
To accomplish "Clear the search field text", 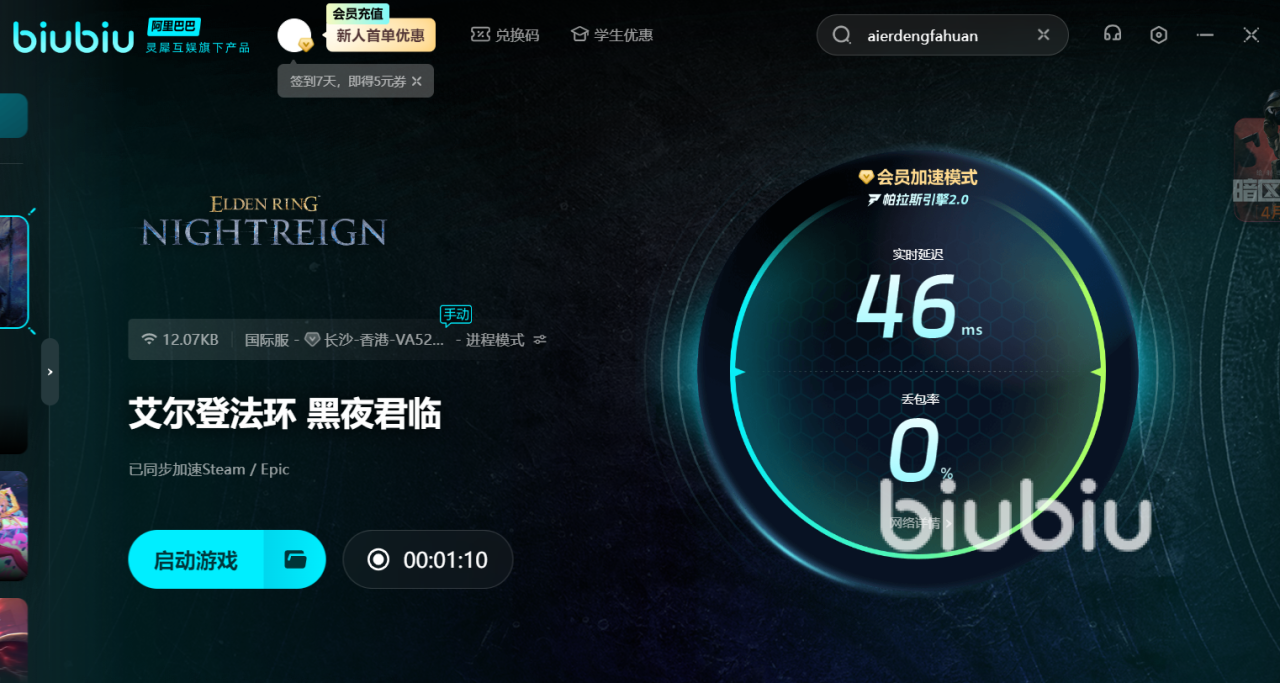I will click(x=1043, y=35).
